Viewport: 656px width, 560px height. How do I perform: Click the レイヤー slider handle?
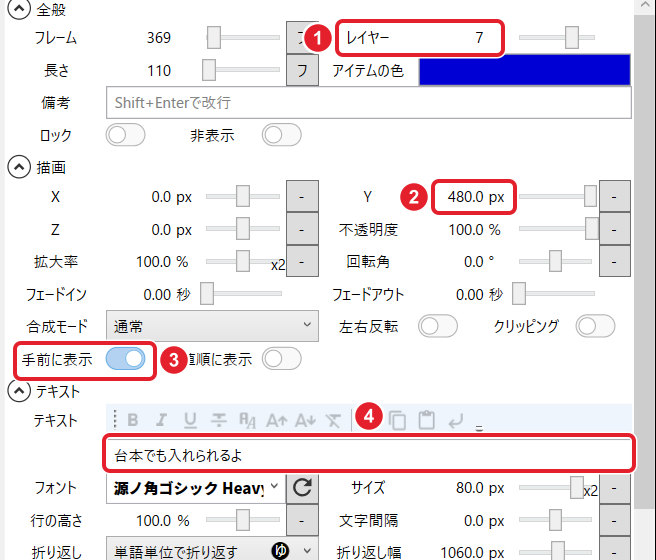571,38
